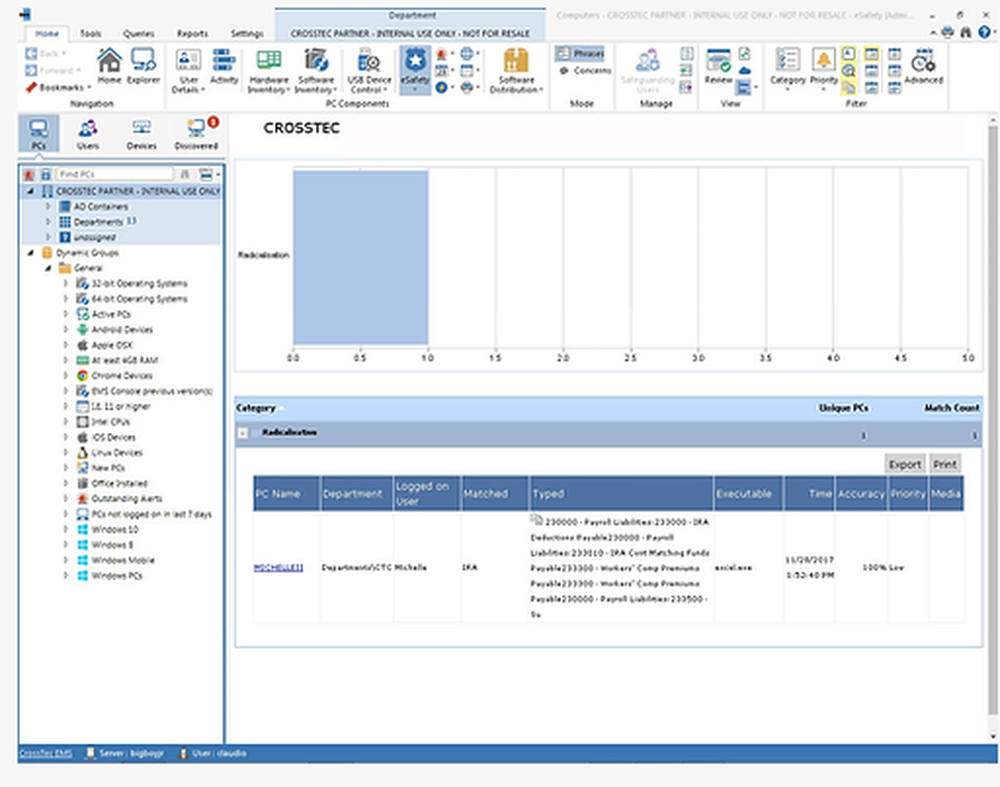Viewport: 1000px width, 787px height.
Task: Open Advanced filter settings
Action: coord(923,66)
